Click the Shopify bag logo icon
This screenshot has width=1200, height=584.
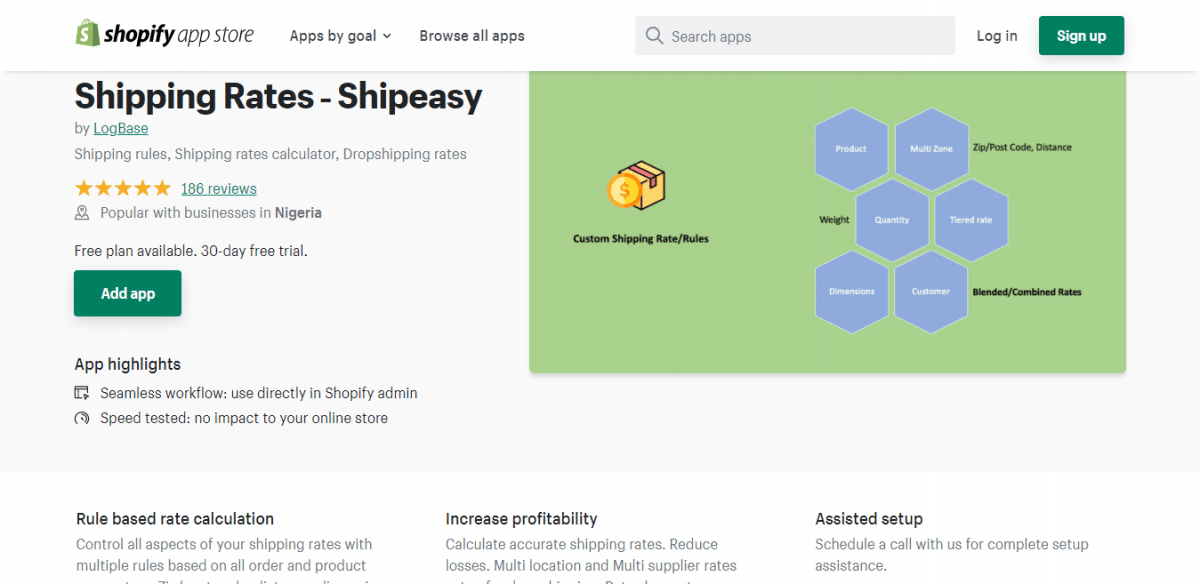[87, 34]
